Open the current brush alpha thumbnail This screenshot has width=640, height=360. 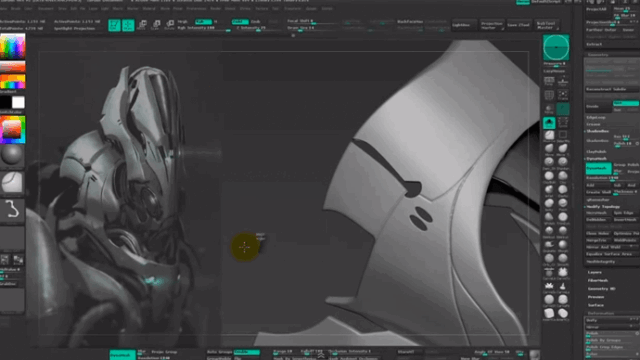(x=12, y=182)
